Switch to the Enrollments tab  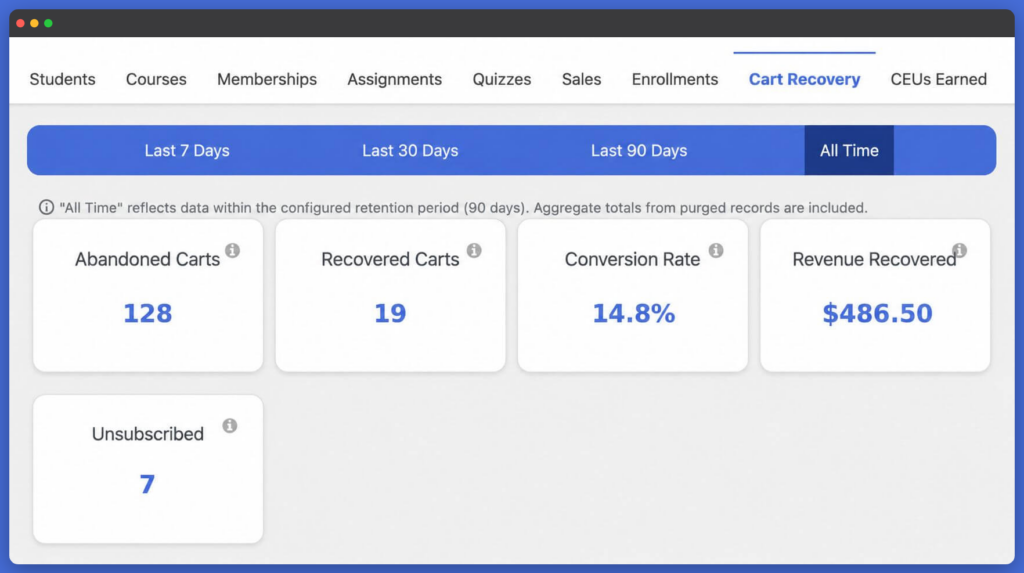pyautogui.click(x=675, y=79)
